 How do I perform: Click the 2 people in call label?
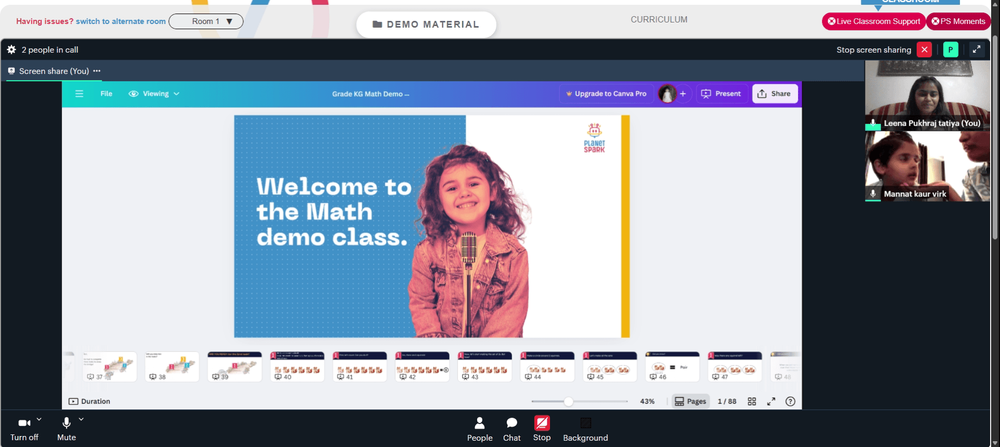[x=50, y=50]
